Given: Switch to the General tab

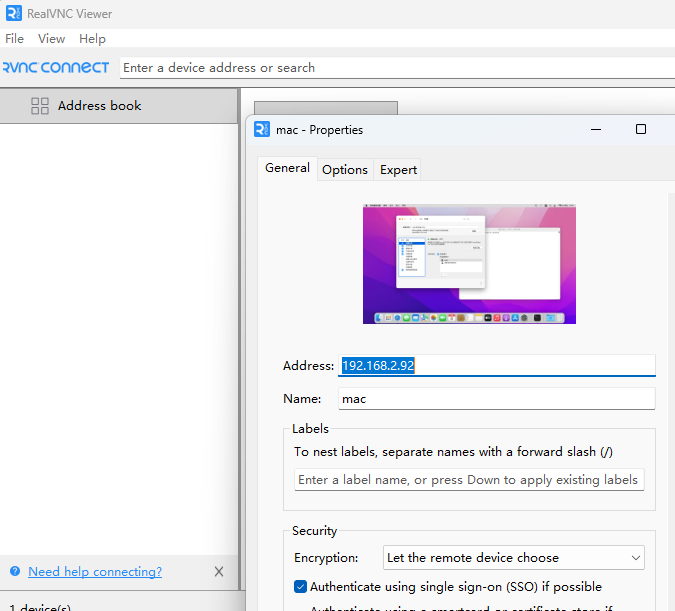Looking at the screenshot, I should [x=287, y=168].
